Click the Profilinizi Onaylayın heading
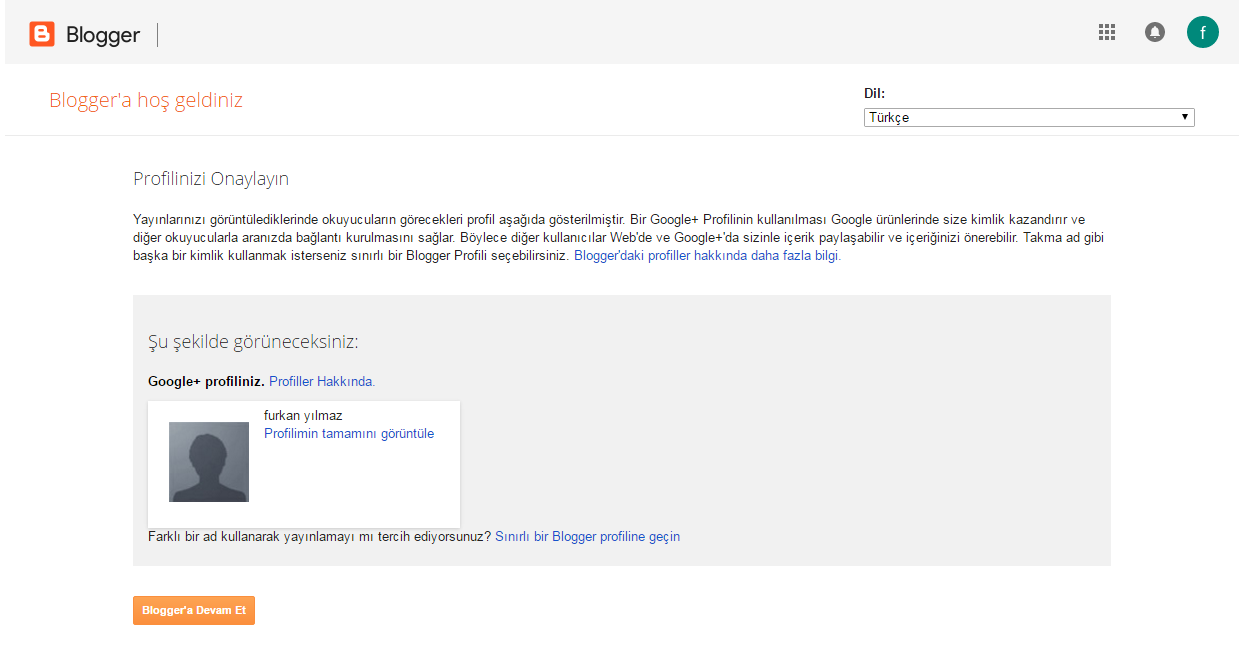 coord(211,179)
